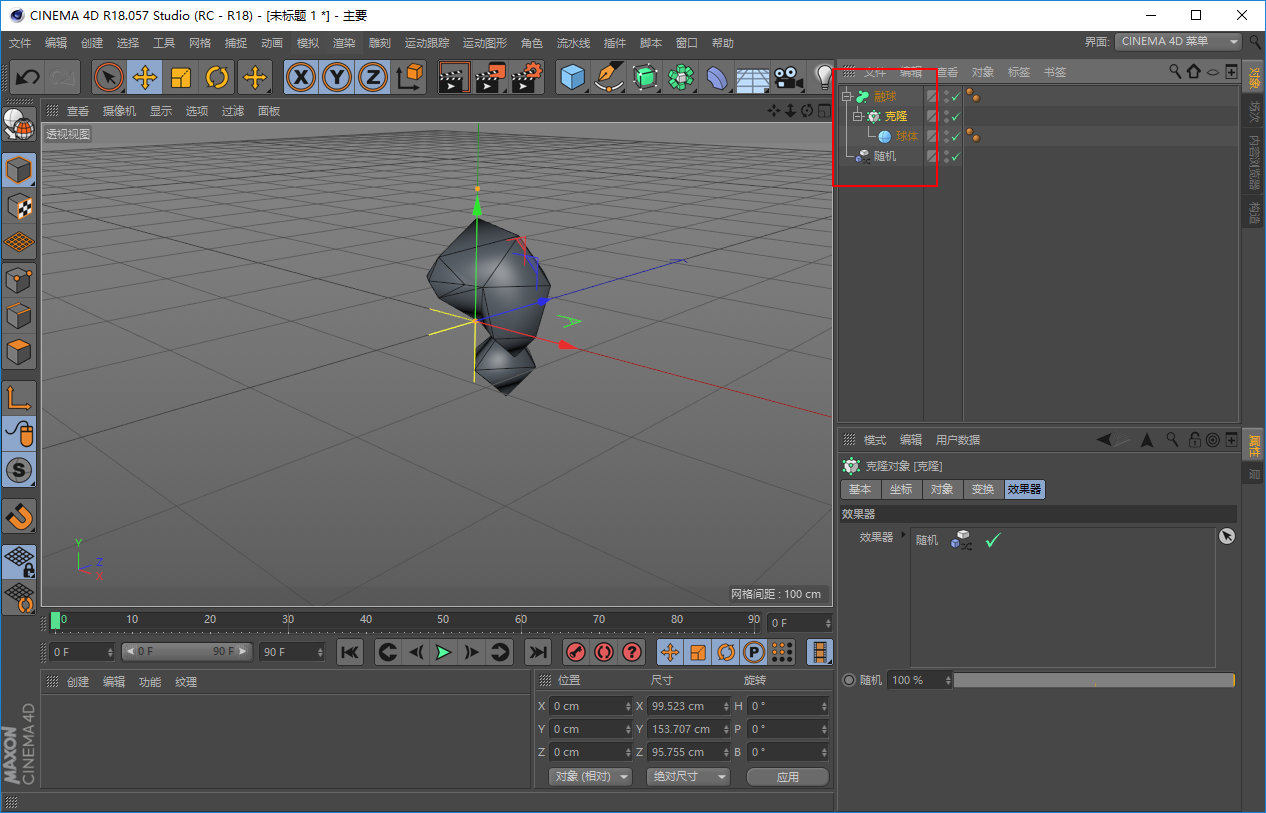This screenshot has width=1266, height=813.
Task: Select Edges mode icon
Action: (x=19, y=316)
